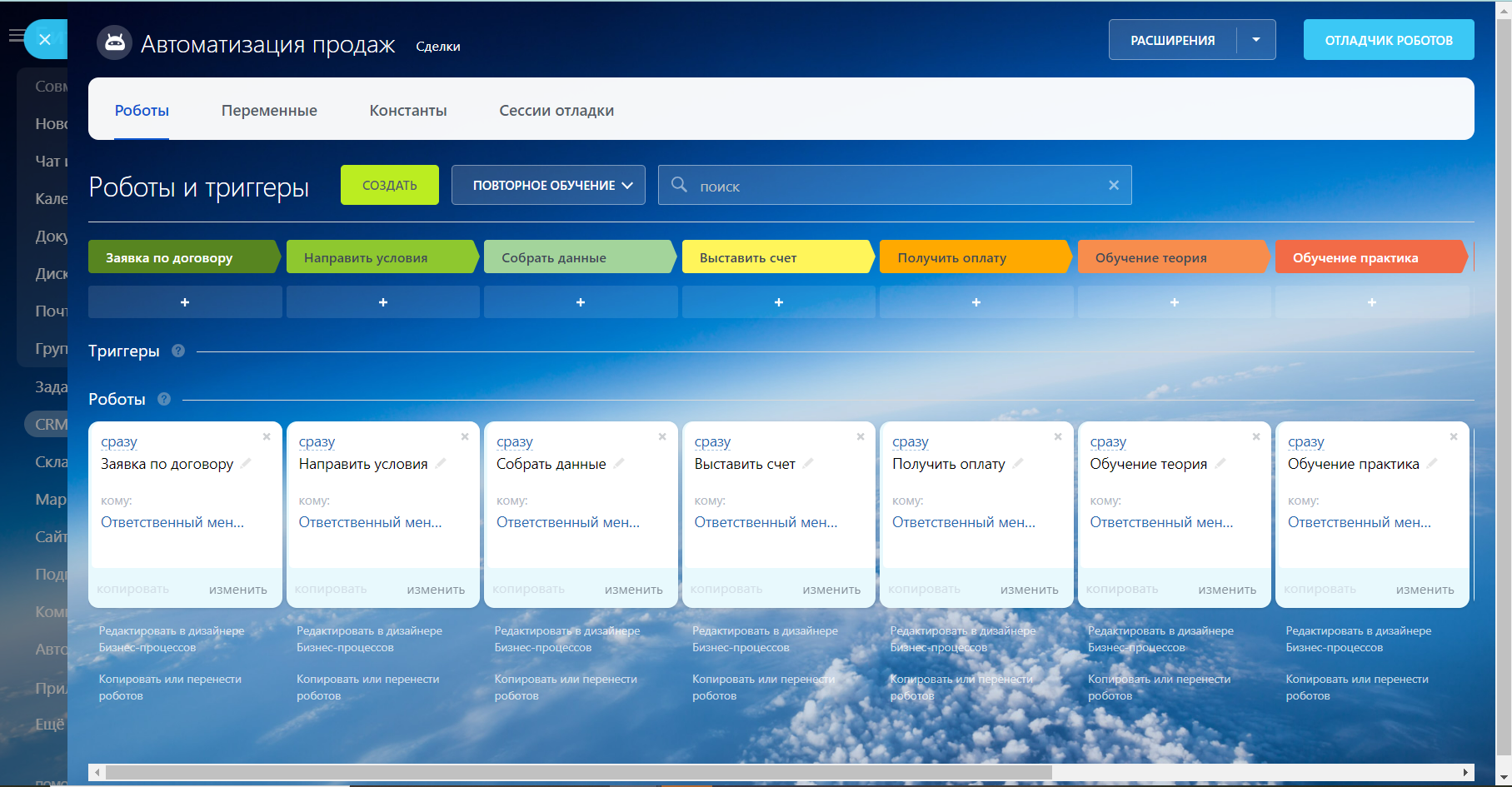1512x787 pixels.
Task: Expand the Расширения dropdown arrow
Action: coord(1255,40)
